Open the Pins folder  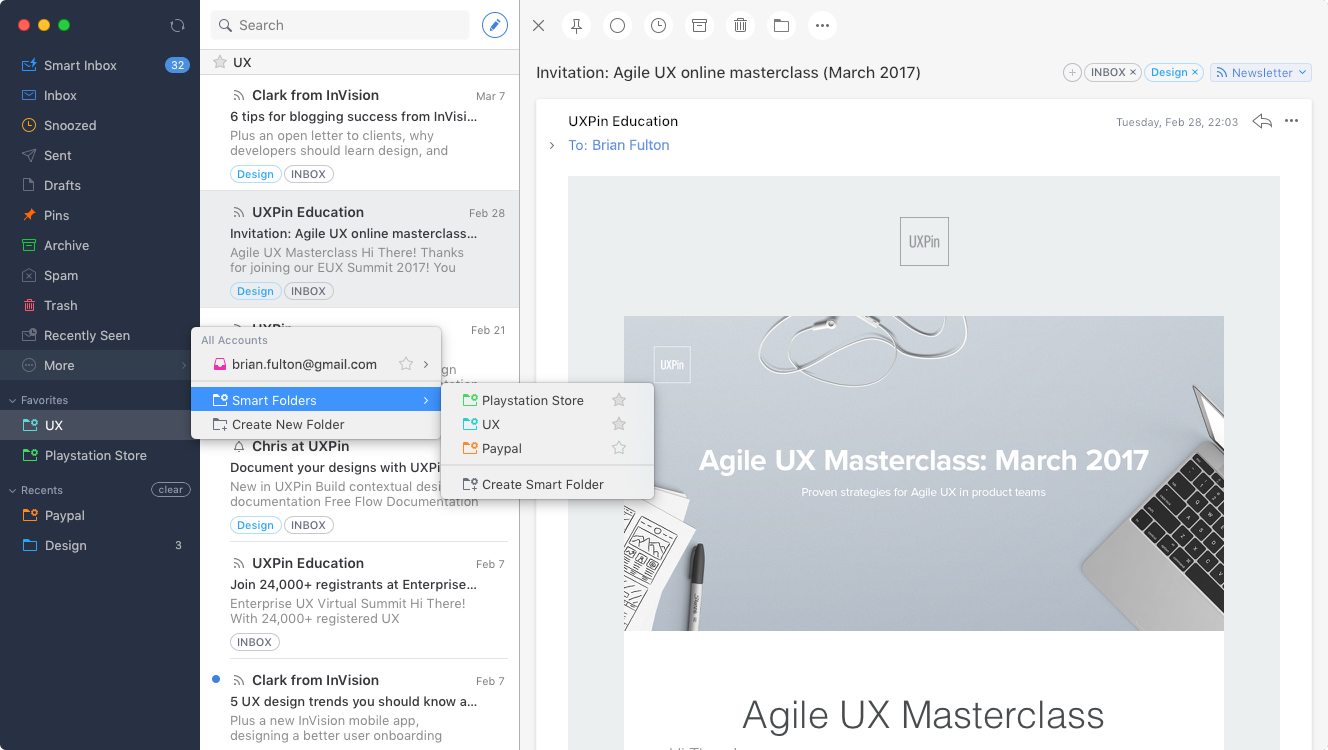coord(100,215)
